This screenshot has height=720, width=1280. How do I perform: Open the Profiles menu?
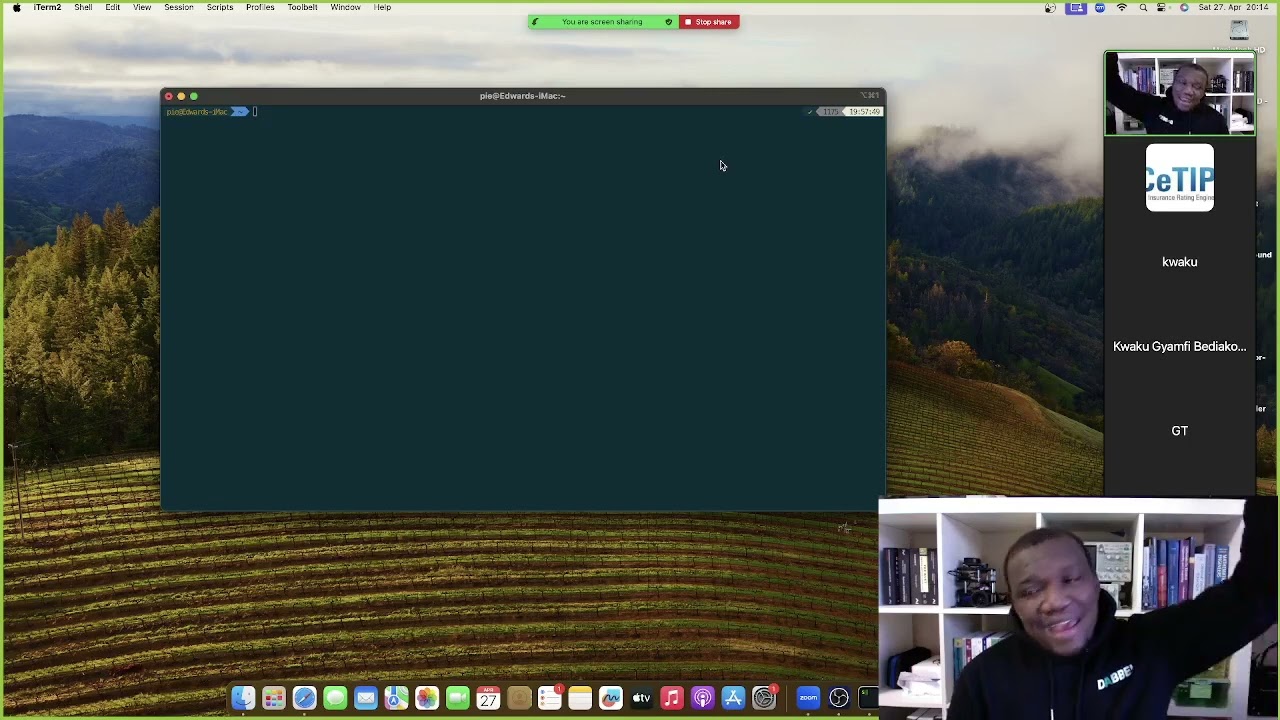coord(260,7)
